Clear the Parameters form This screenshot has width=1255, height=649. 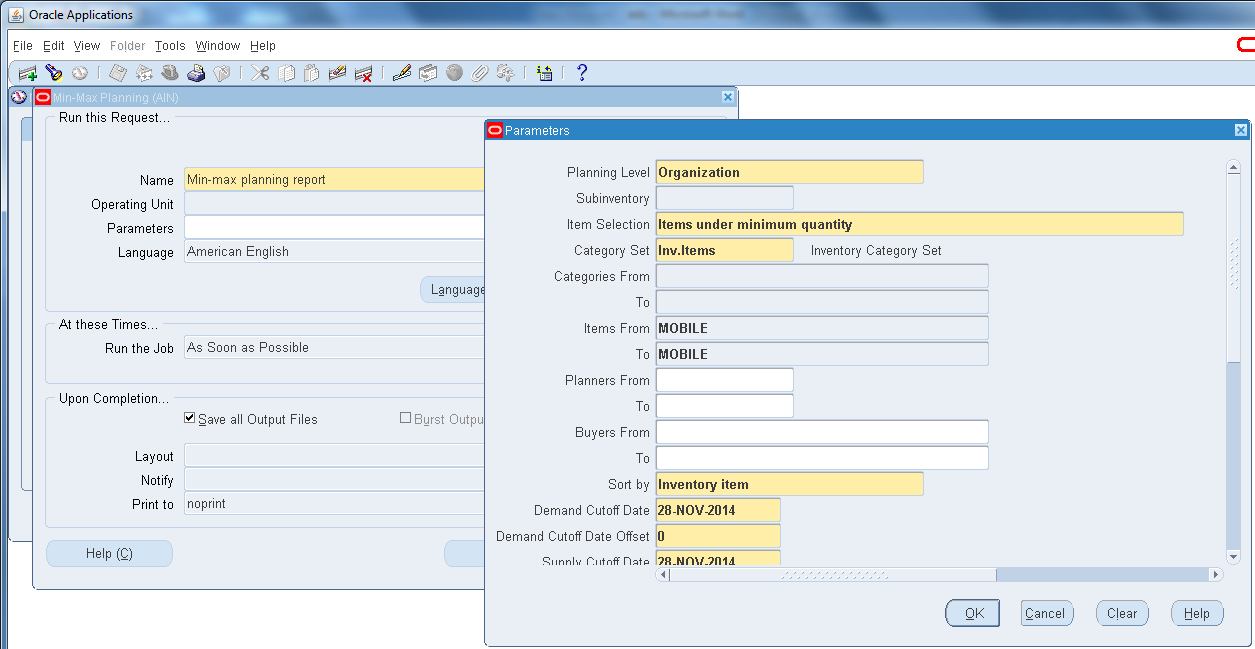[1121, 613]
